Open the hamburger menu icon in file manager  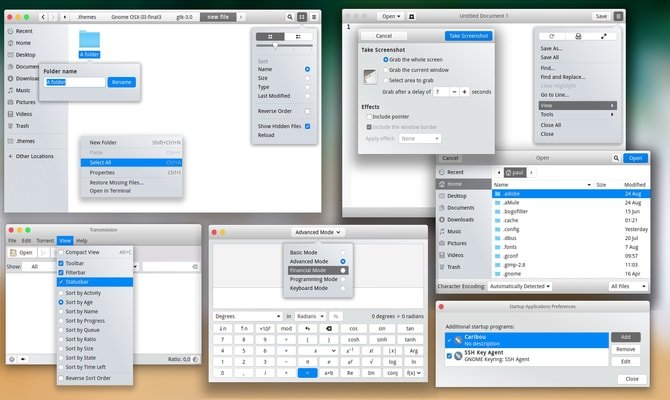[x=314, y=17]
